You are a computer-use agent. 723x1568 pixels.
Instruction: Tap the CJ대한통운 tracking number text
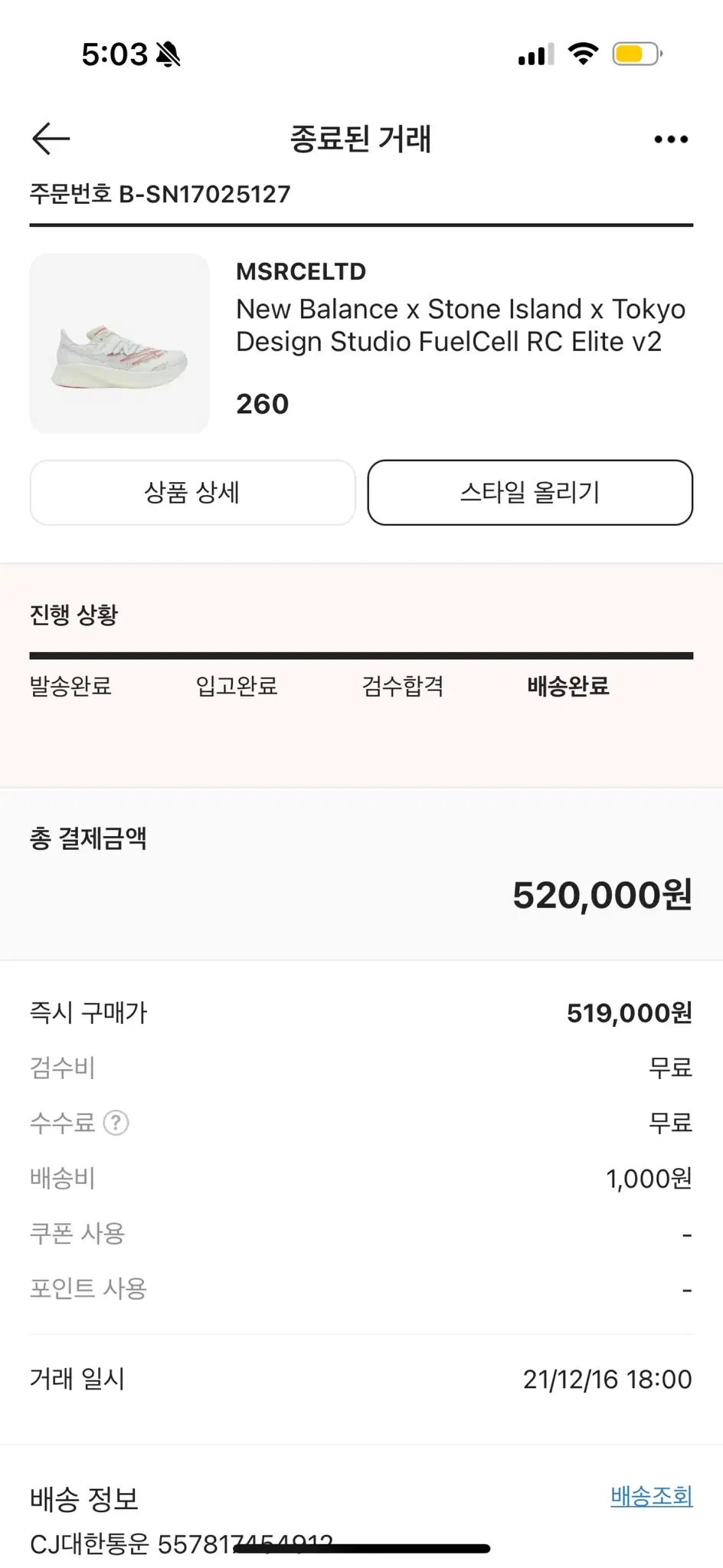(182, 1543)
